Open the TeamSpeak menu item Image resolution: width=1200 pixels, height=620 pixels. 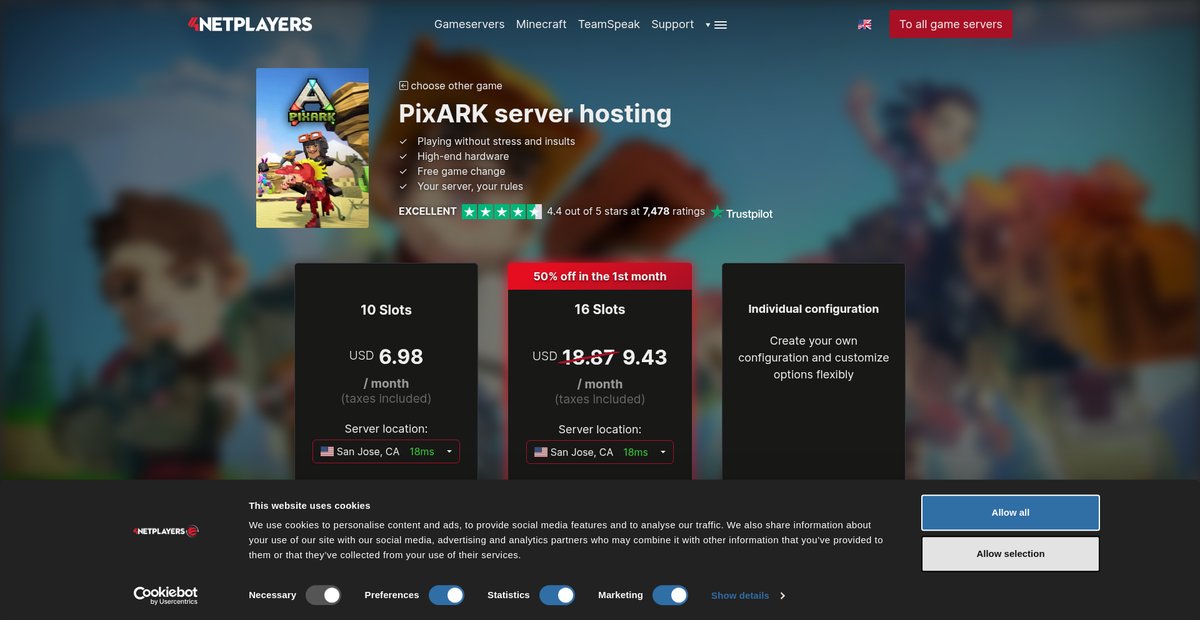coord(609,24)
